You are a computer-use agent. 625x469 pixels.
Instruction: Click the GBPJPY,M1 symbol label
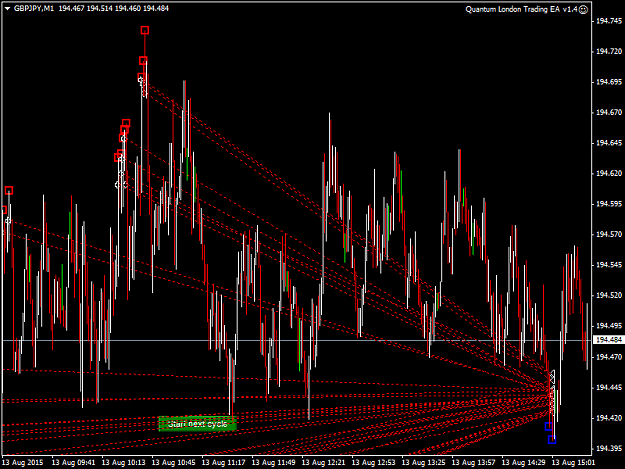[x=34, y=8]
